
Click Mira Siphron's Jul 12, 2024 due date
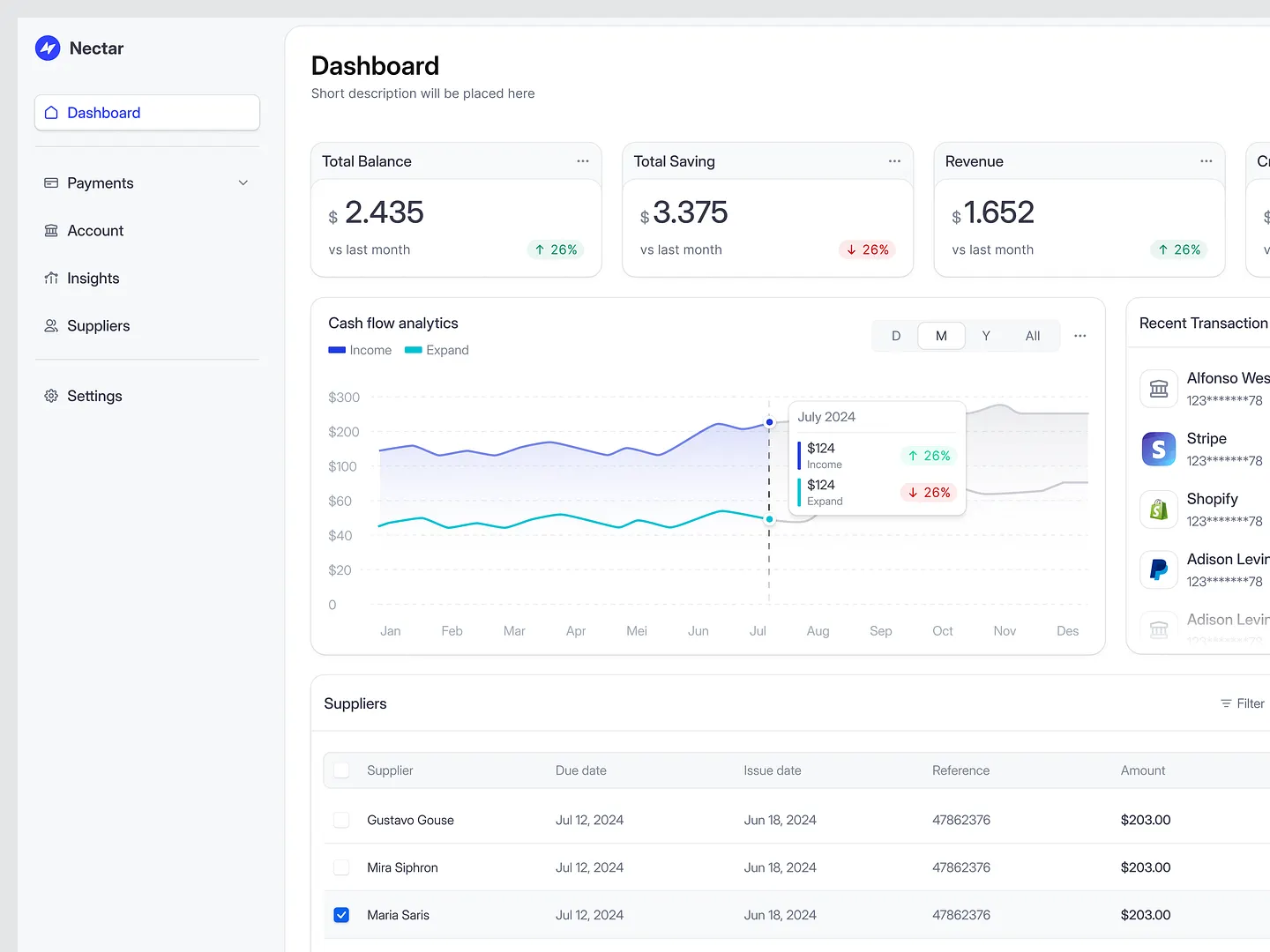coord(589,867)
